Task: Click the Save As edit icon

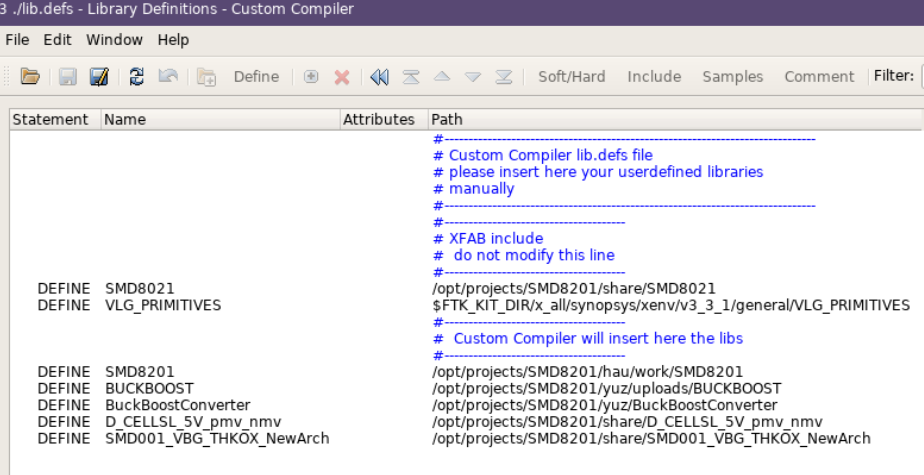Action: tap(99, 77)
